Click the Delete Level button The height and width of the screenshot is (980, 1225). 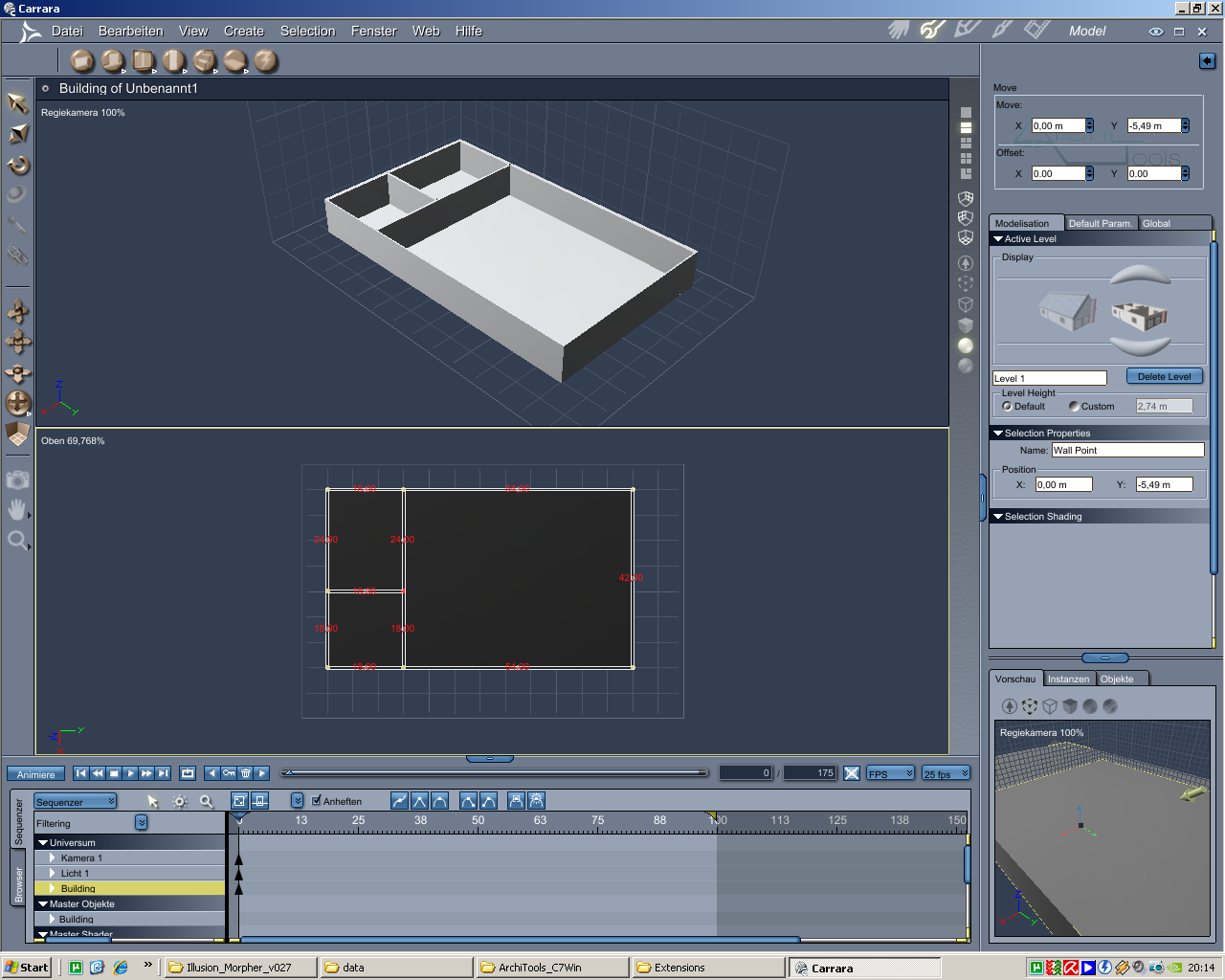1164,377
